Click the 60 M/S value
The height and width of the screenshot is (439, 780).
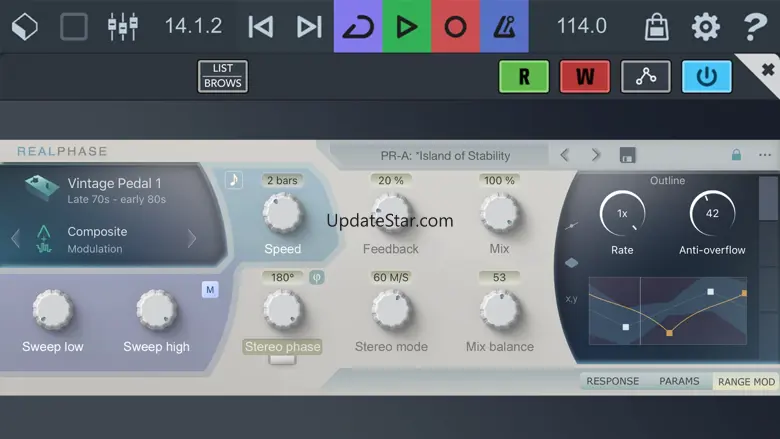pos(390,277)
